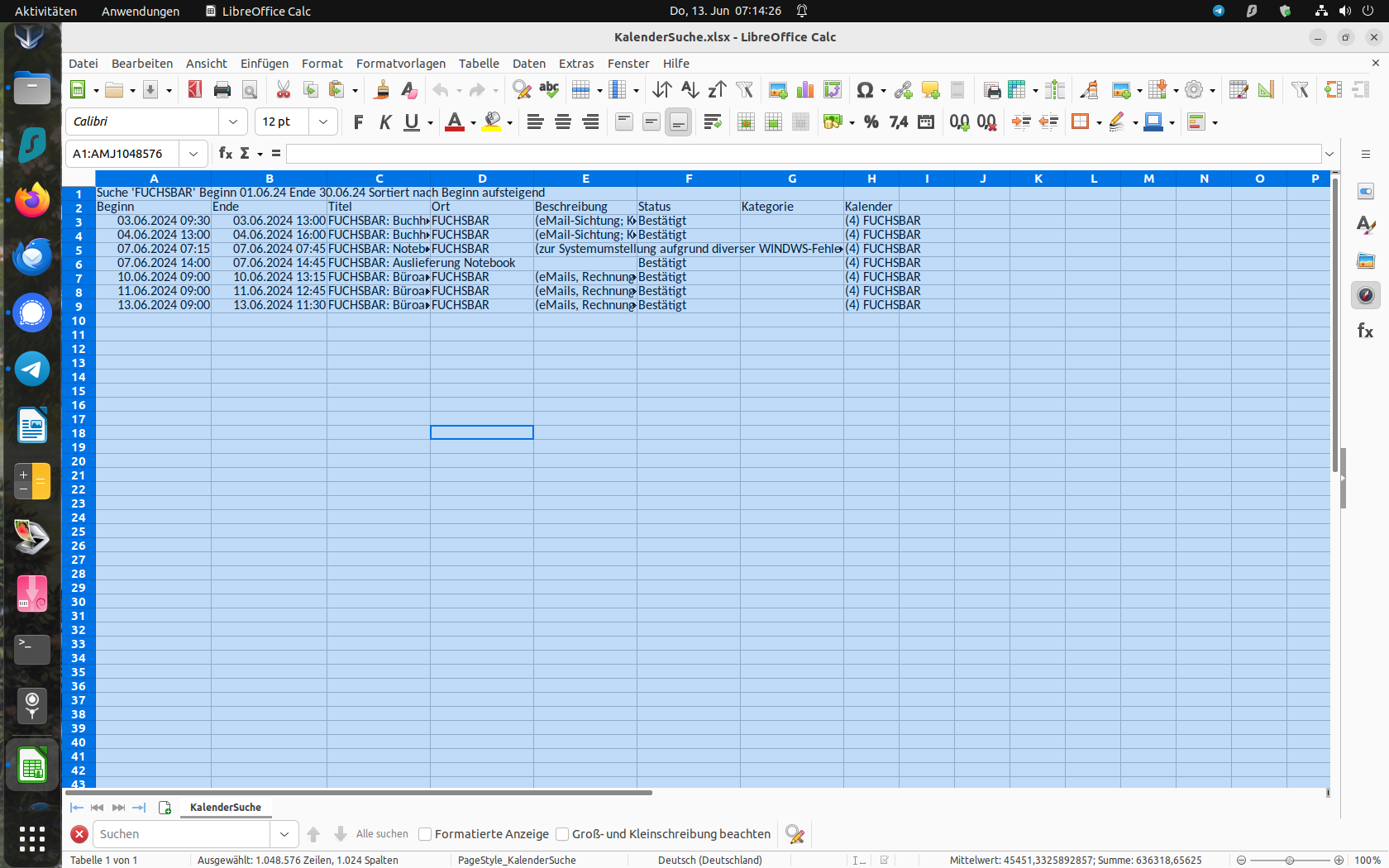
Task: Click the Insert Chart icon
Action: pyautogui.click(x=805, y=90)
